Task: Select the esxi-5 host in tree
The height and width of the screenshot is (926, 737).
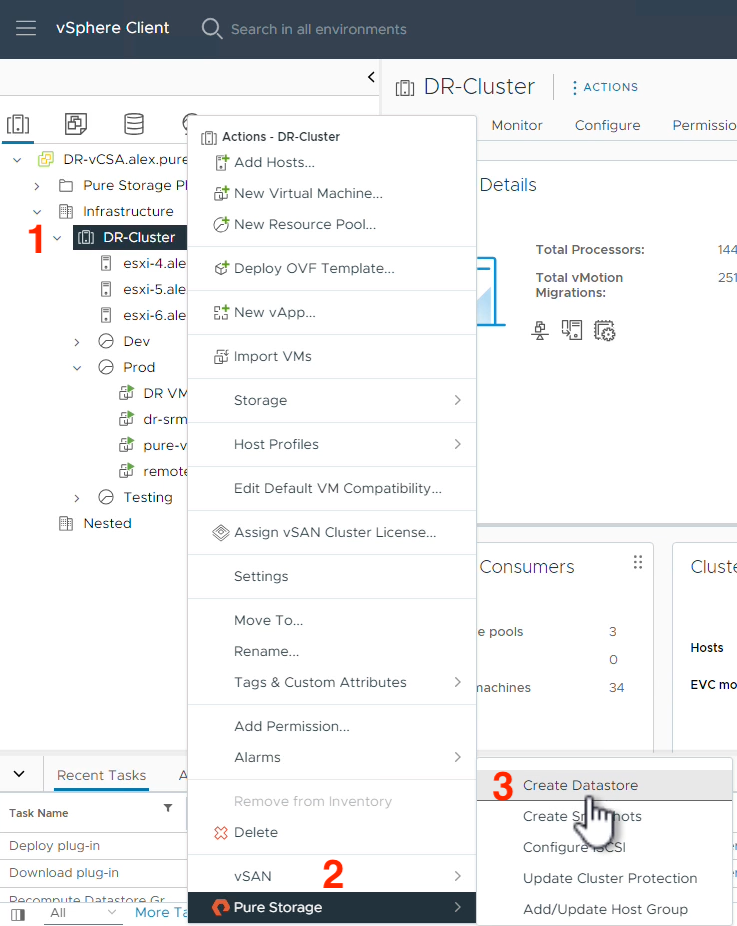Action: (154, 289)
